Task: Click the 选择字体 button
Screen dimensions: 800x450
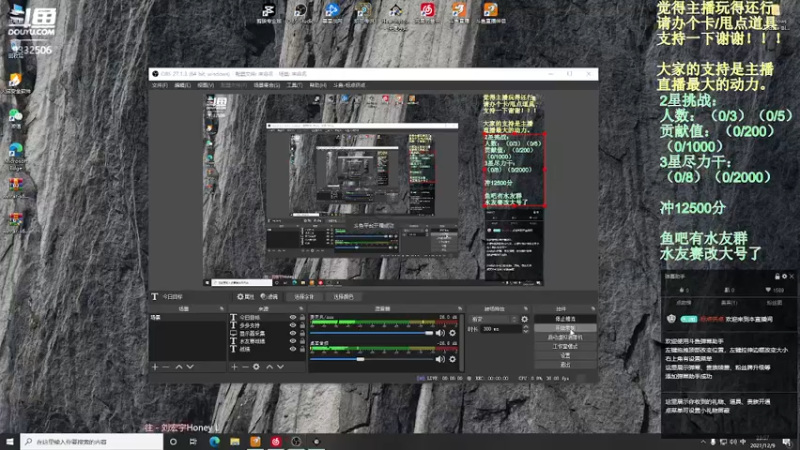Action: pos(304,296)
